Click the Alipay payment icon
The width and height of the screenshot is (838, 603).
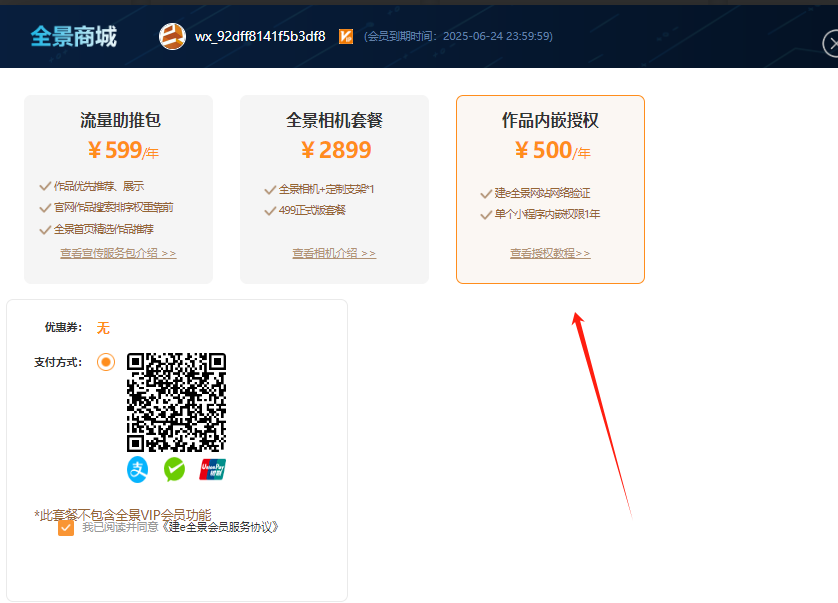pyautogui.click(x=137, y=470)
